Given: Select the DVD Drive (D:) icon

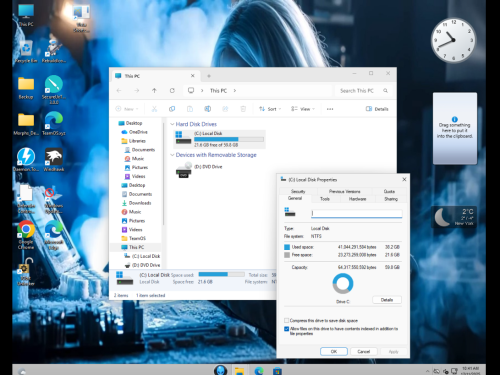Looking at the screenshot, I should [184, 170].
